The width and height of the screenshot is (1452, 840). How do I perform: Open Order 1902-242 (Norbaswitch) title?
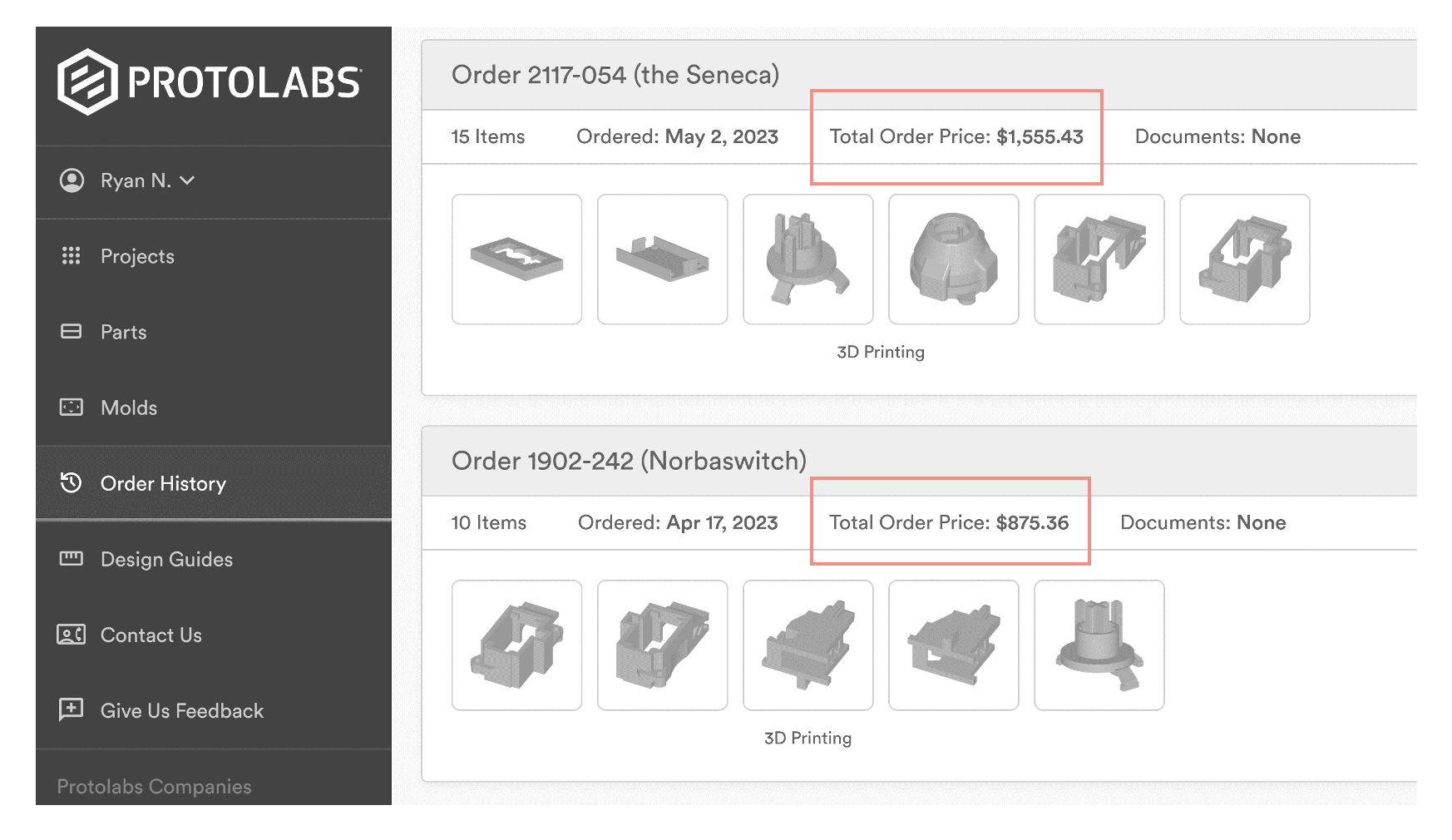click(x=629, y=461)
